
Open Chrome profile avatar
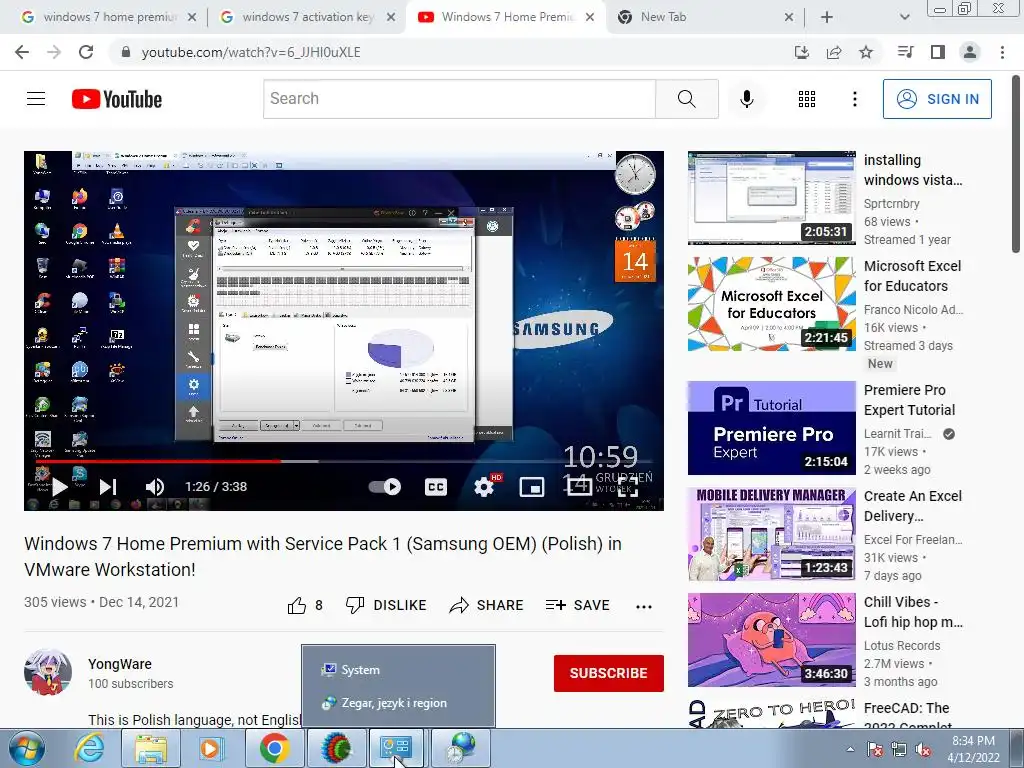point(970,52)
